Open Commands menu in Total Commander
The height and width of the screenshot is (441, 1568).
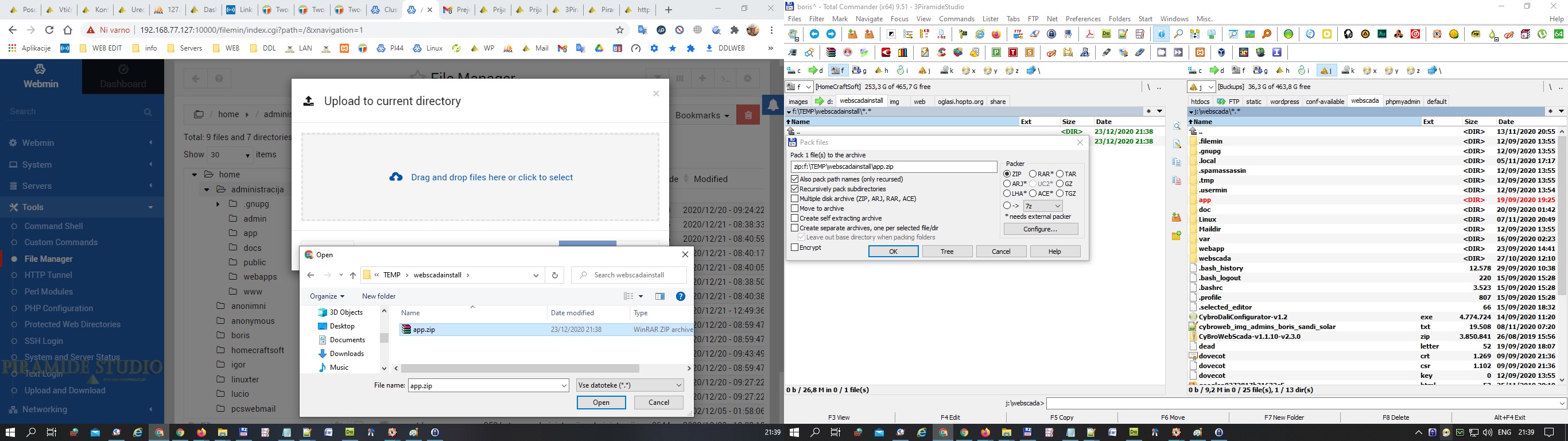point(956,19)
